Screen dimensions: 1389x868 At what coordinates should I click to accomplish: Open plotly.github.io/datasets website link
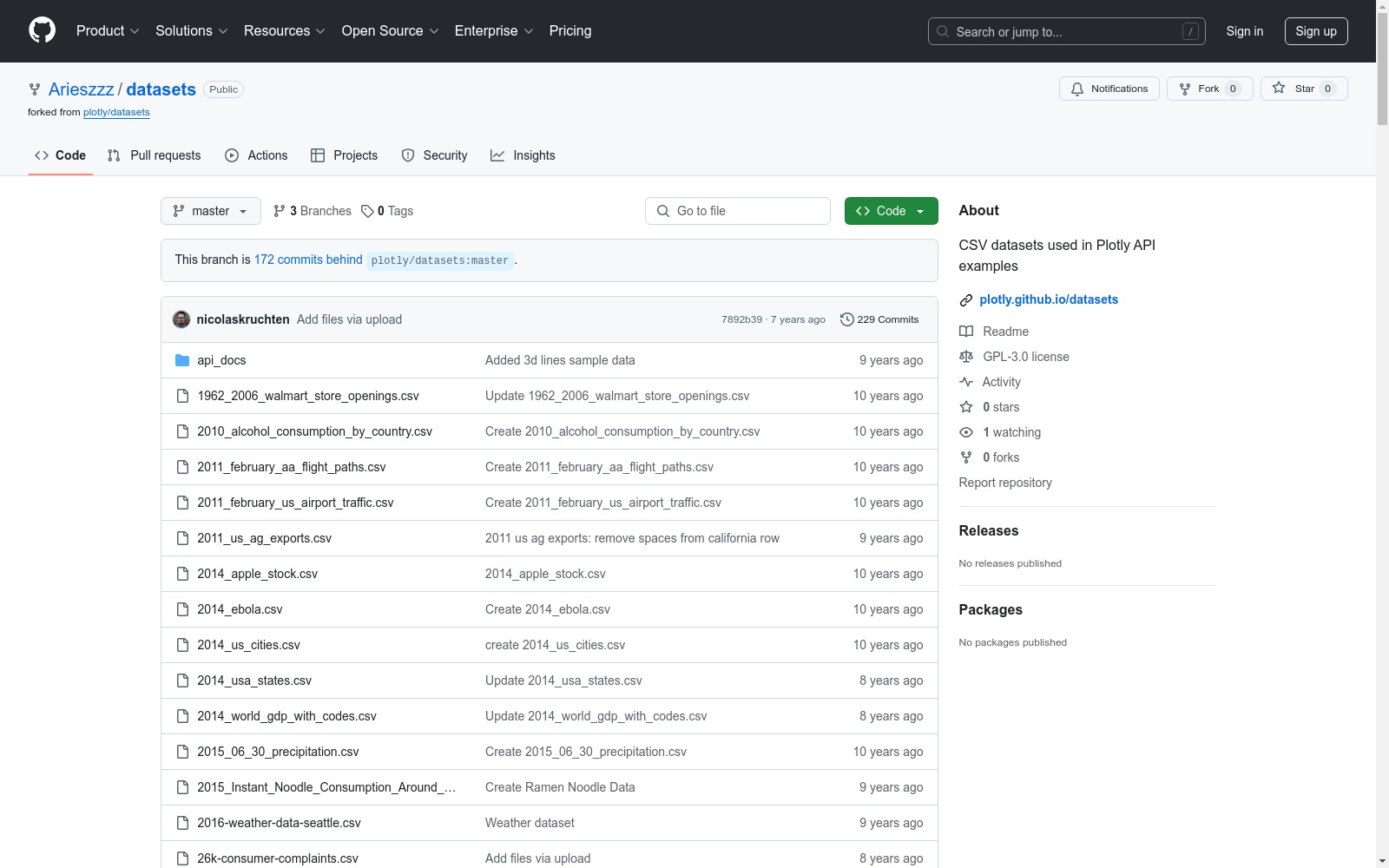tap(1049, 299)
